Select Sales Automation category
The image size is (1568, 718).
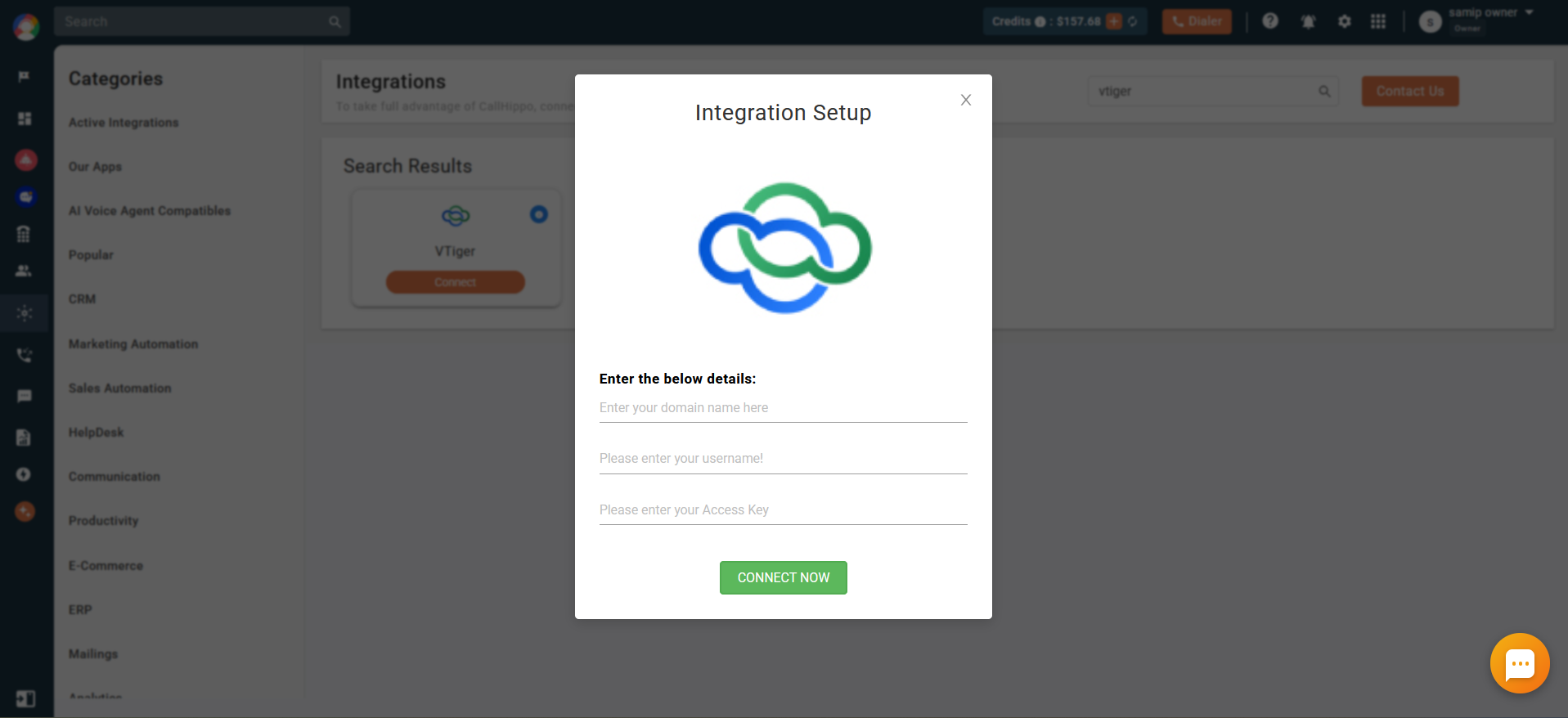(x=120, y=388)
